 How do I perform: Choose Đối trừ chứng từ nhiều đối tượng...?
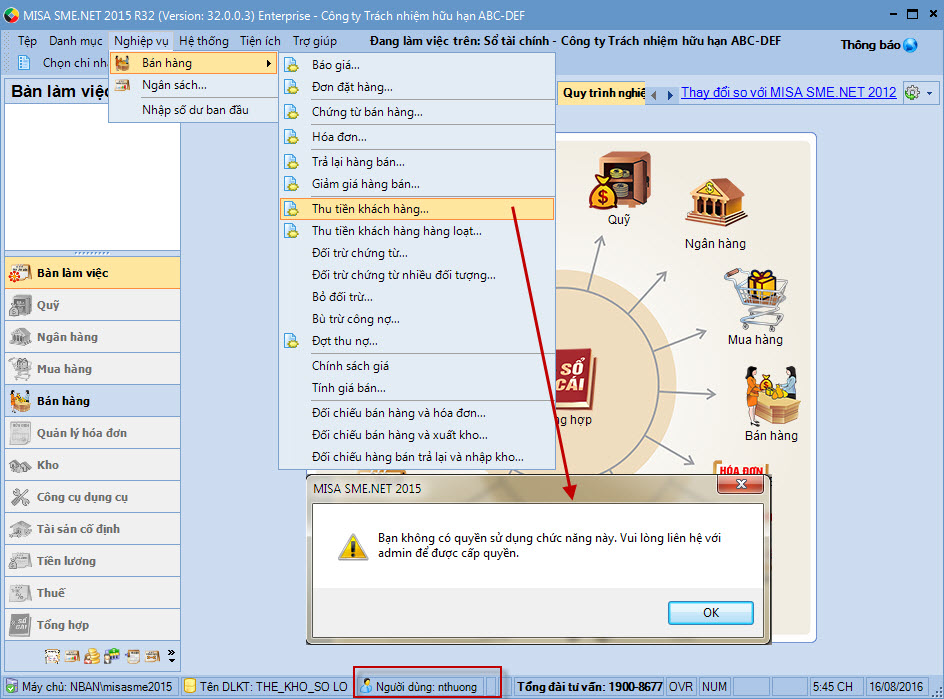[417, 275]
